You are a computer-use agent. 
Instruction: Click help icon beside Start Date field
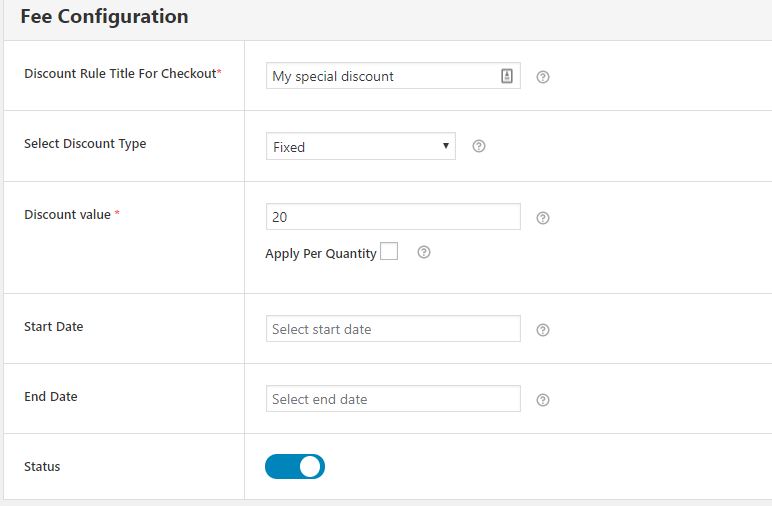point(543,330)
